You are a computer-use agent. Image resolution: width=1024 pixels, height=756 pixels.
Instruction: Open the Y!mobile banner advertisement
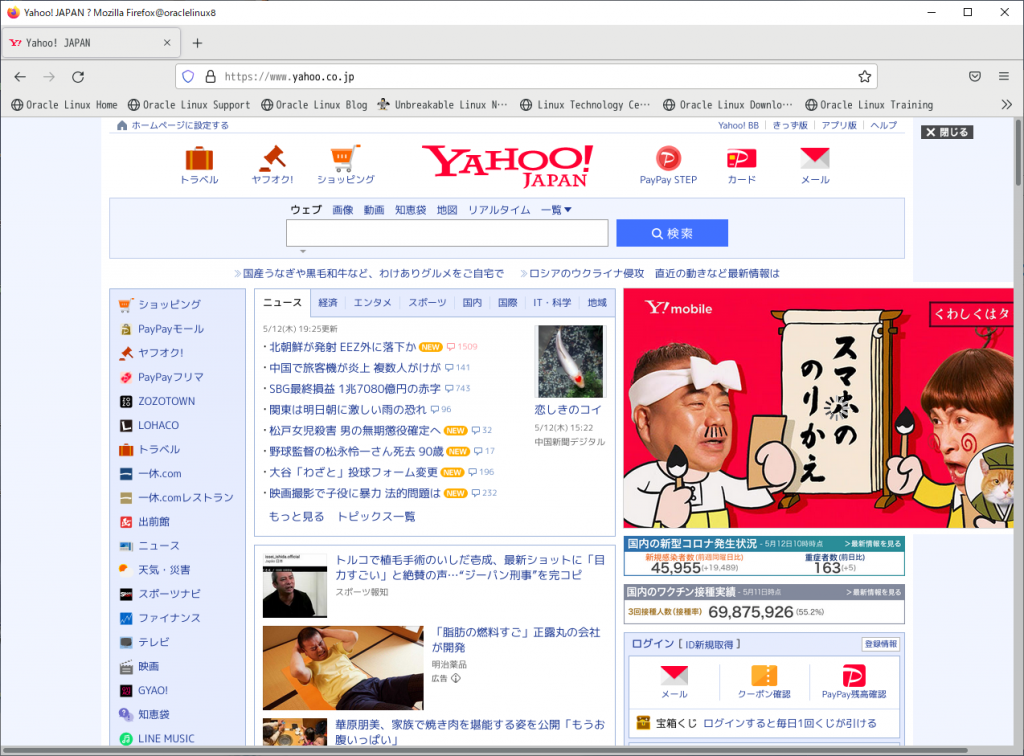(818, 408)
